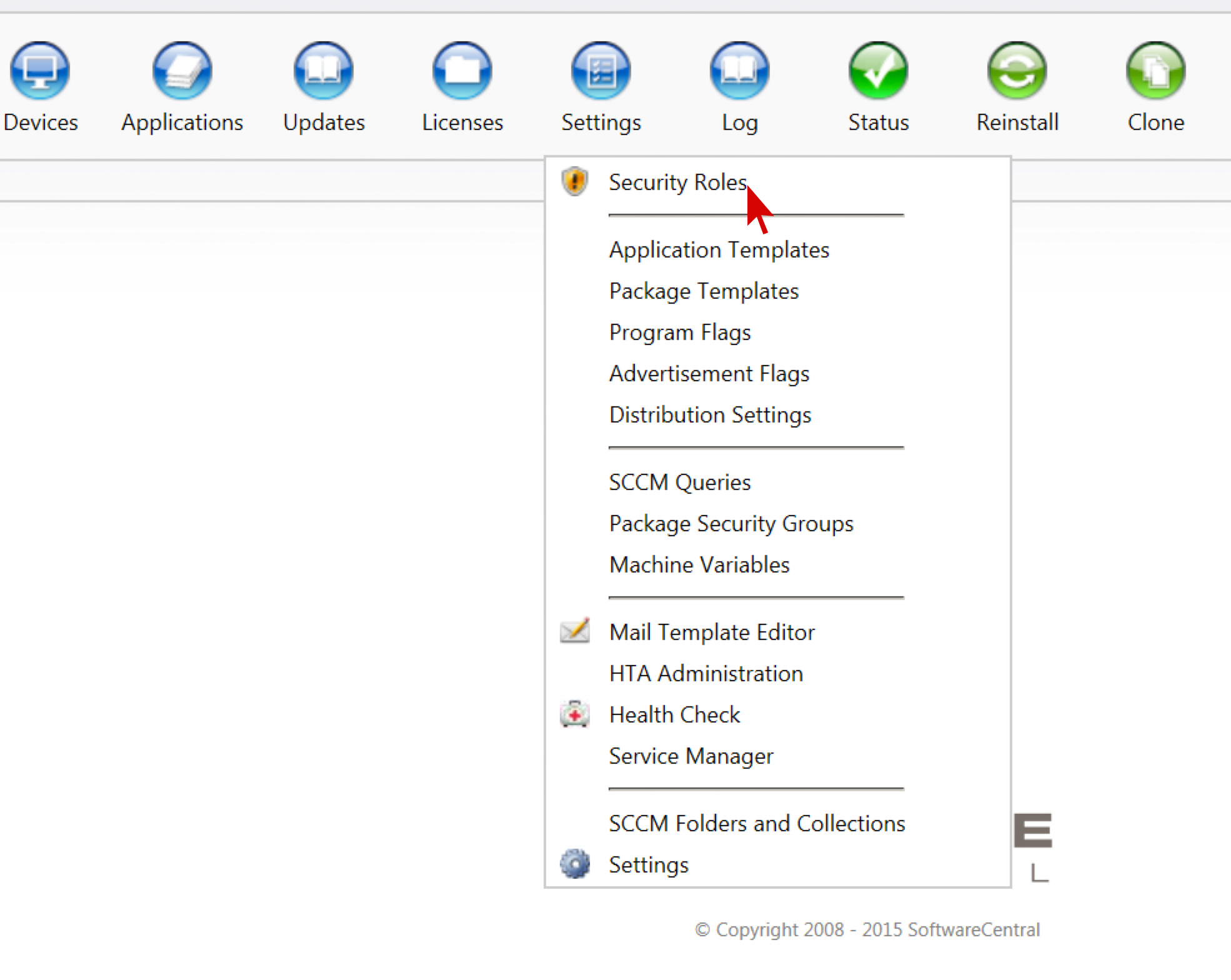The height and width of the screenshot is (980, 1231).
Task: Click the Copyright 2008 - 2015 SoftwareCentral text
Action: click(867, 929)
